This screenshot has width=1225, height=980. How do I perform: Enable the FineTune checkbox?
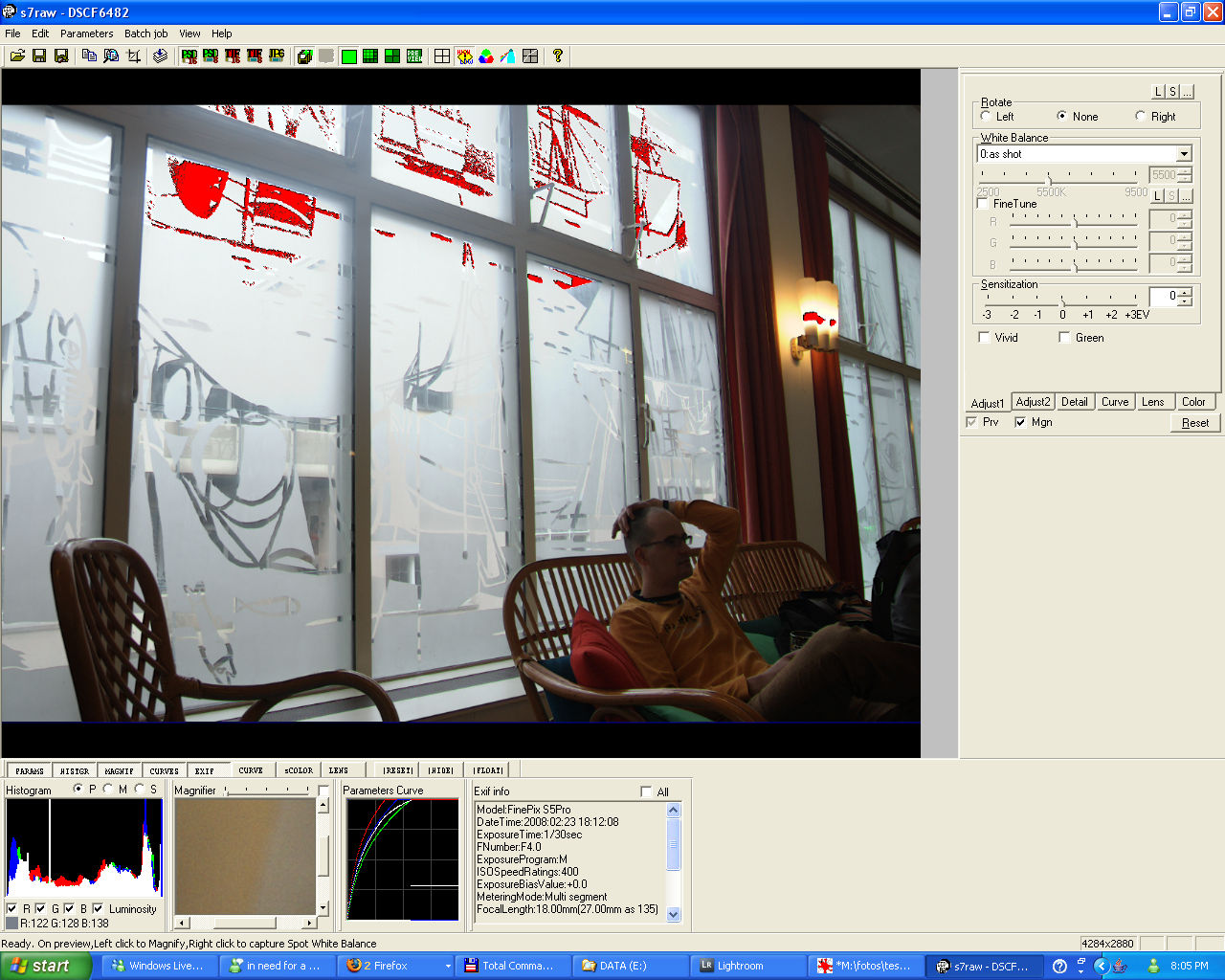(x=983, y=204)
